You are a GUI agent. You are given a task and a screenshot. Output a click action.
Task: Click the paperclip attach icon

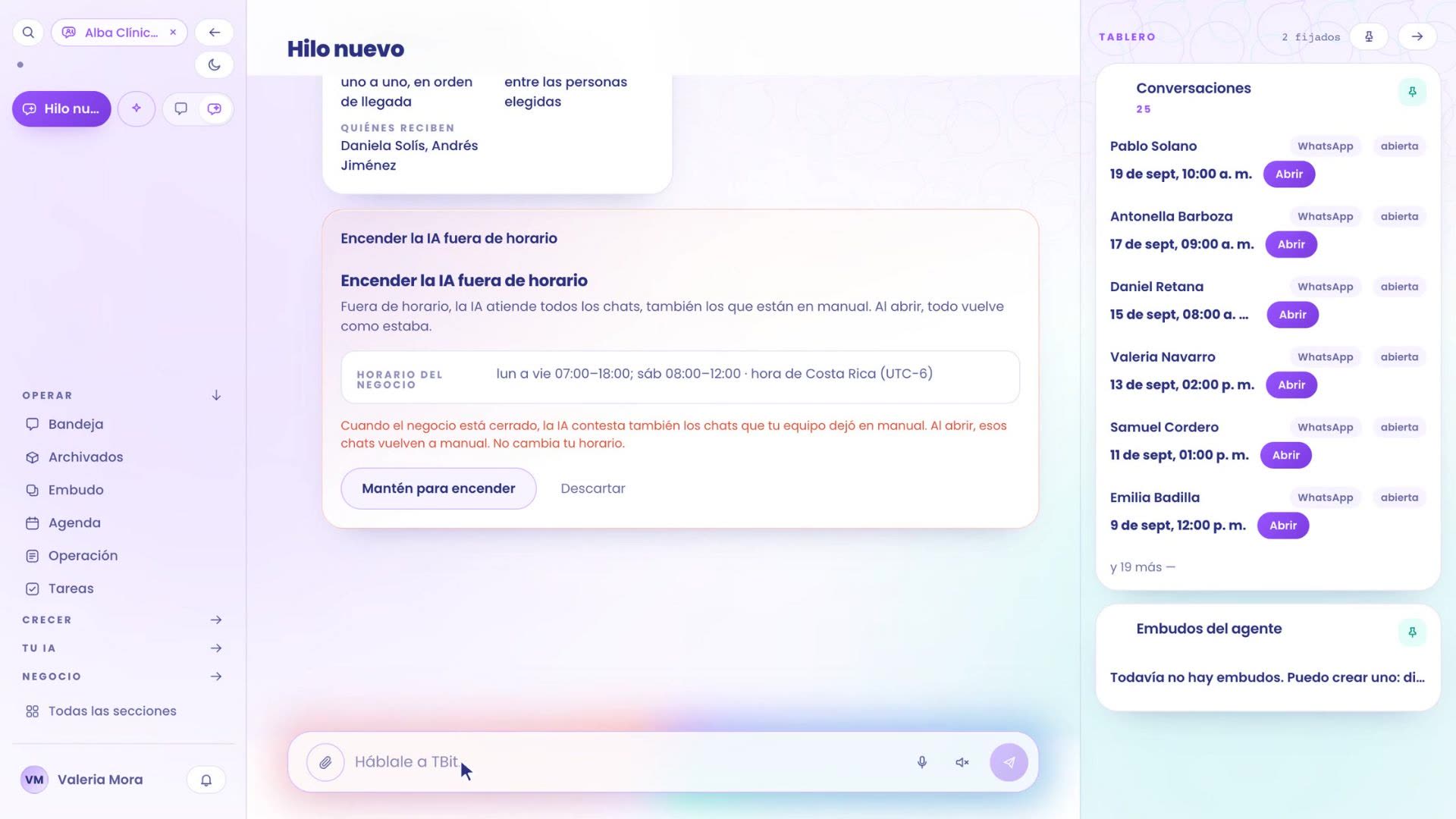pos(325,762)
